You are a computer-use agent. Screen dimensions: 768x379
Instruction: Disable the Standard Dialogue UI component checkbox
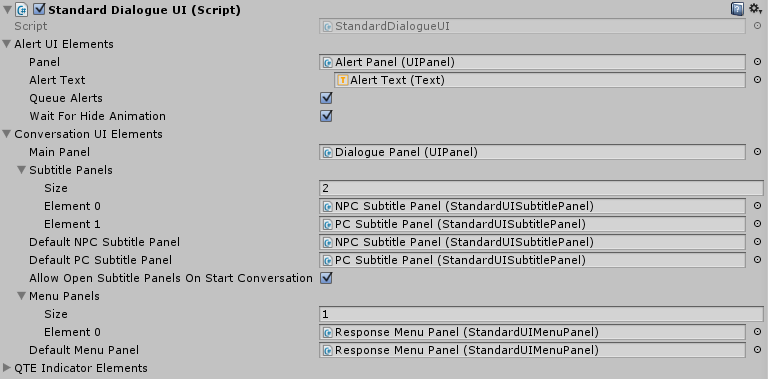pyautogui.click(x=39, y=9)
